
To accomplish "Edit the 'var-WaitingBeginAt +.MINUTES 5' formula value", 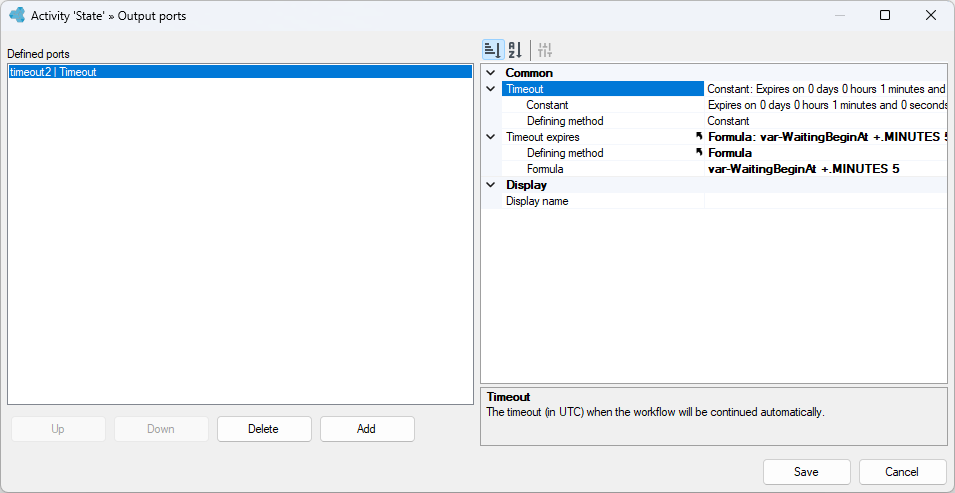I will click(803, 169).
